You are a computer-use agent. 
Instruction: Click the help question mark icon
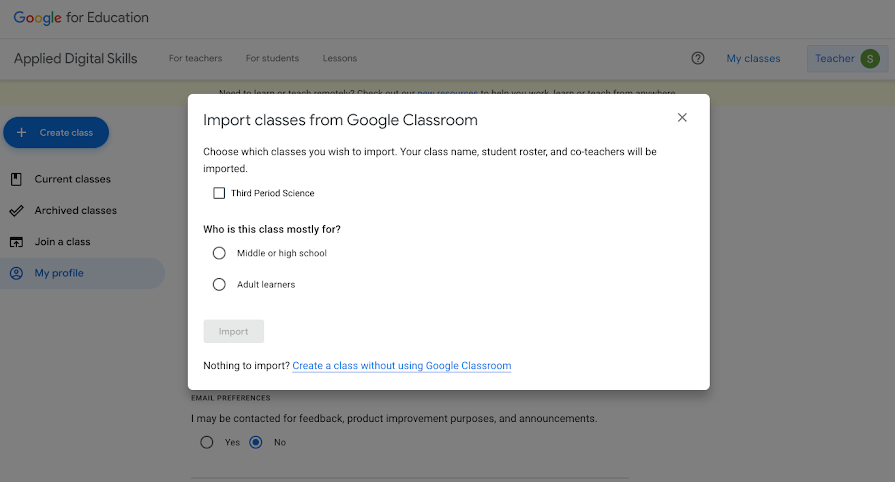[x=698, y=58]
